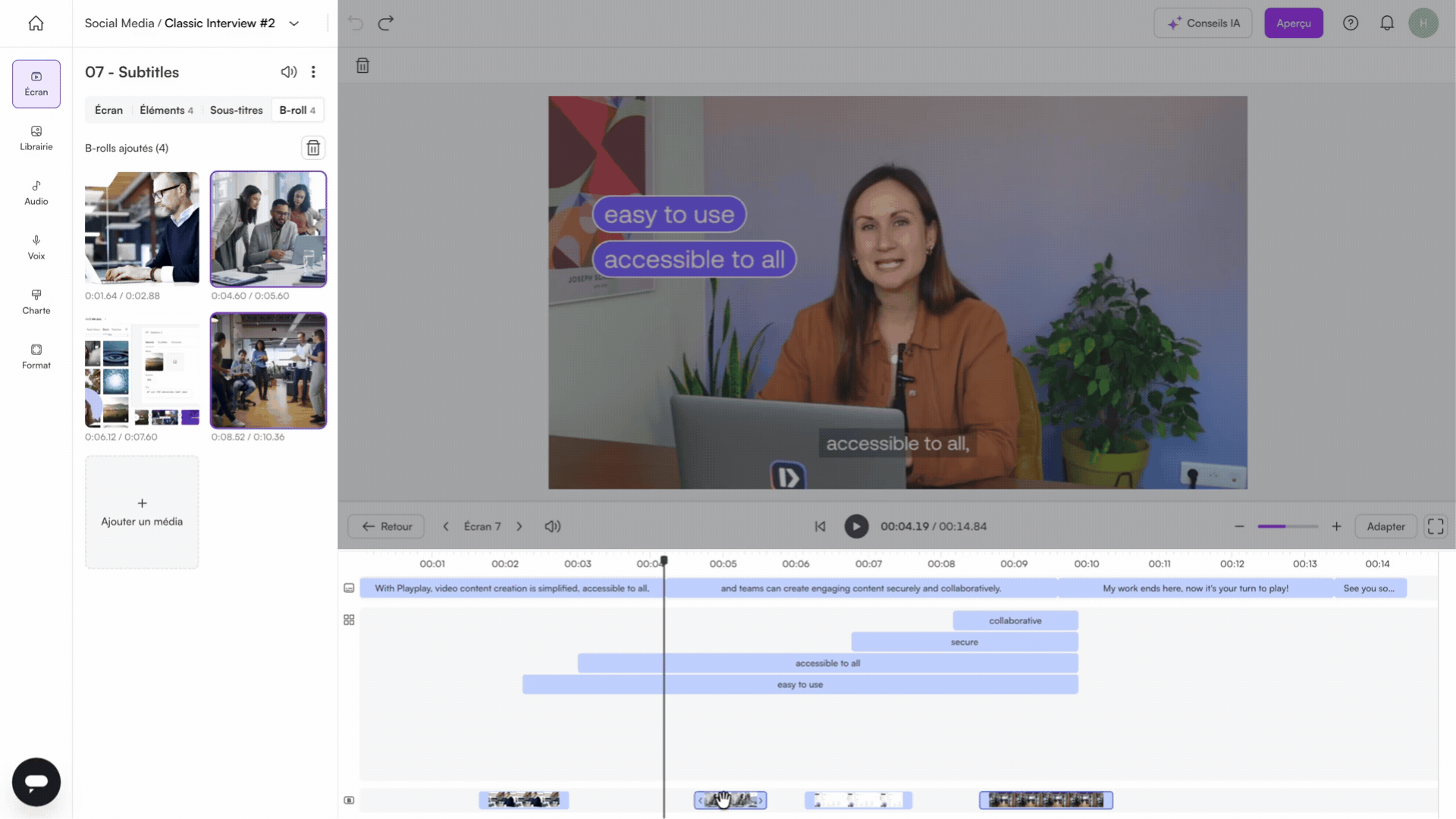
Task: Click the Adapter zoom button
Action: click(1385, 526)
